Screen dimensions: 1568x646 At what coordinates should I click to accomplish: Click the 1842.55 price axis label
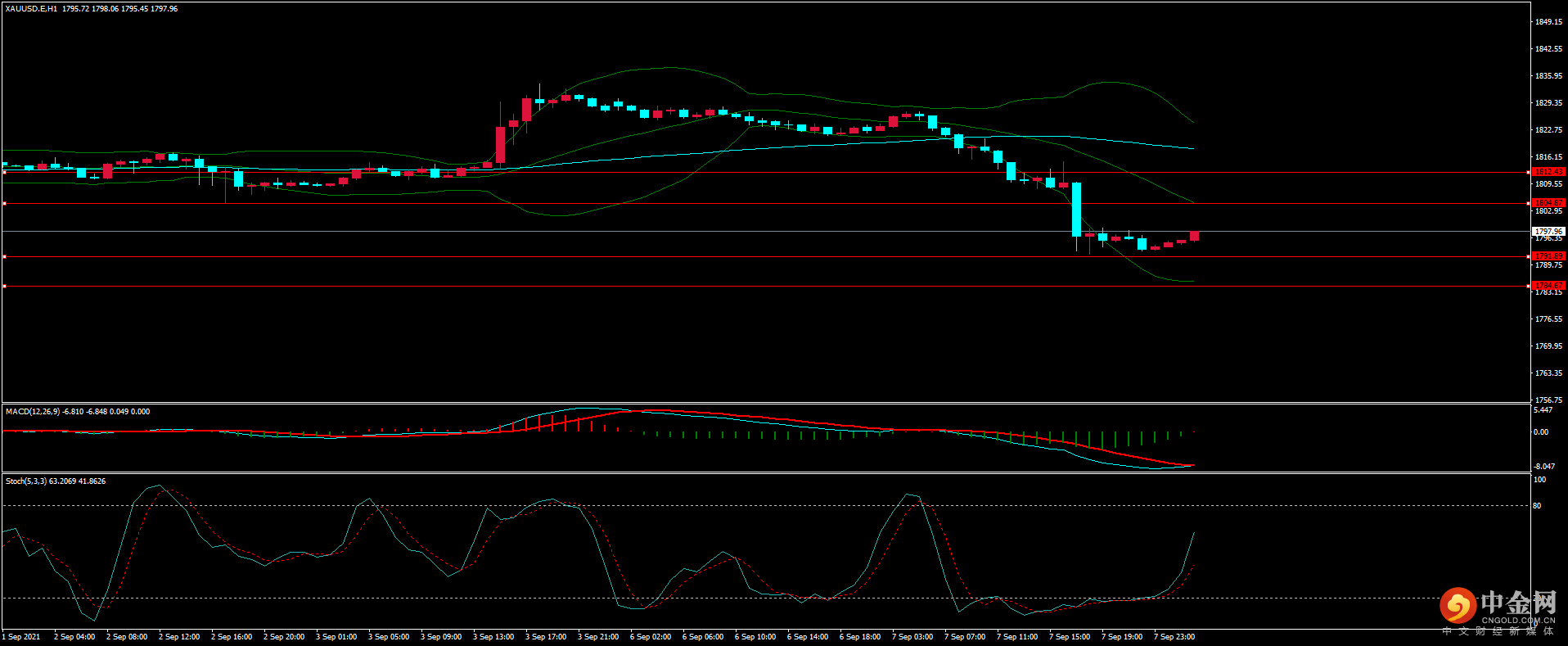[x=1548, y=49]
